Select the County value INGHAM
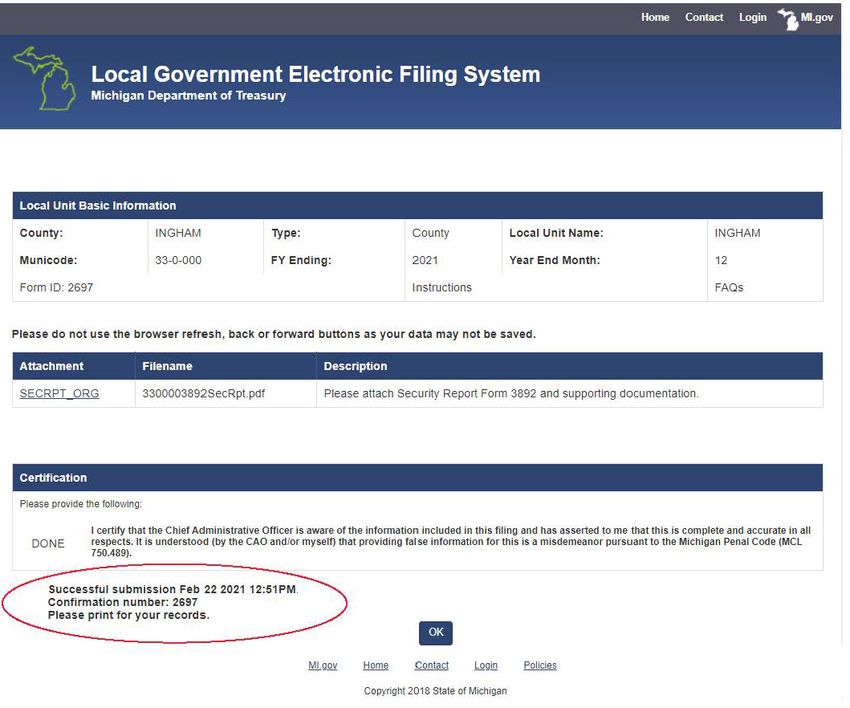Viewport: 850px width, 708px height. (x=178, y=233)
